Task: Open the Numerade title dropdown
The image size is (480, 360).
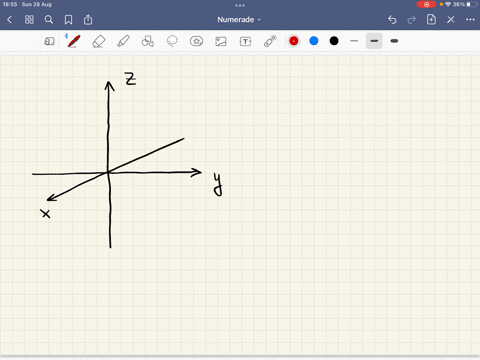Action: 239,20
